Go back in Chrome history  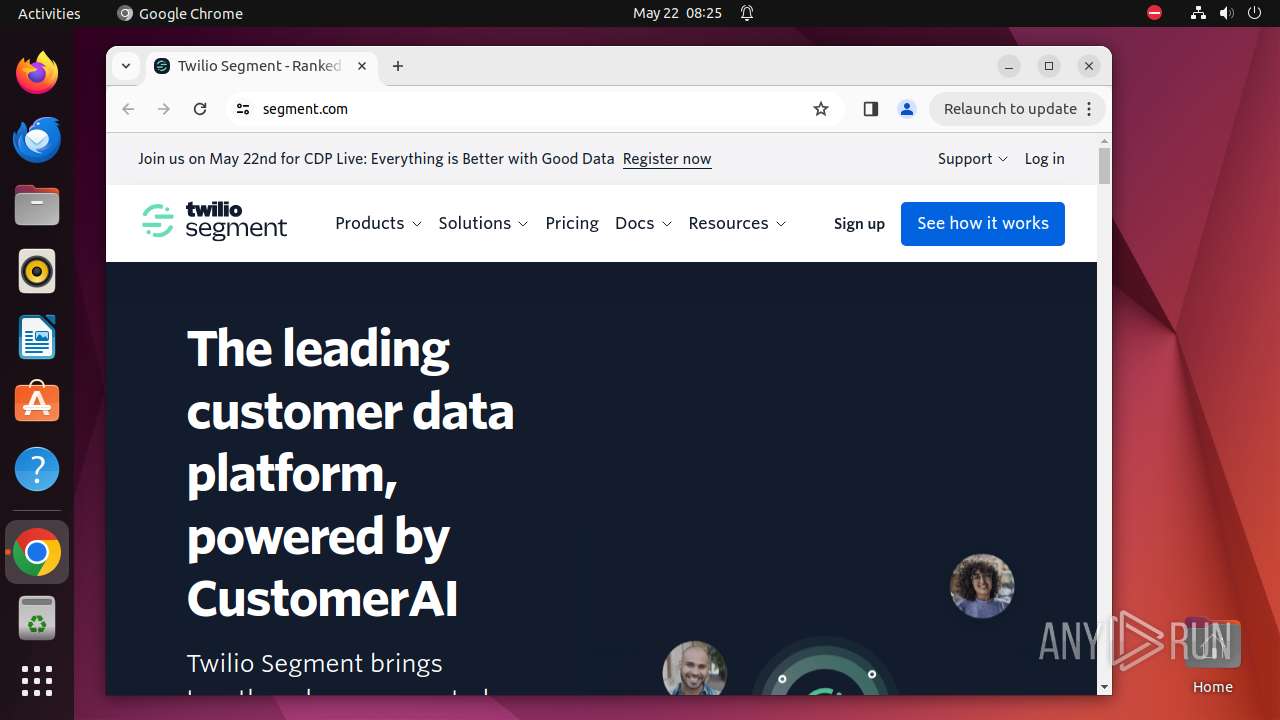[128, 109]
